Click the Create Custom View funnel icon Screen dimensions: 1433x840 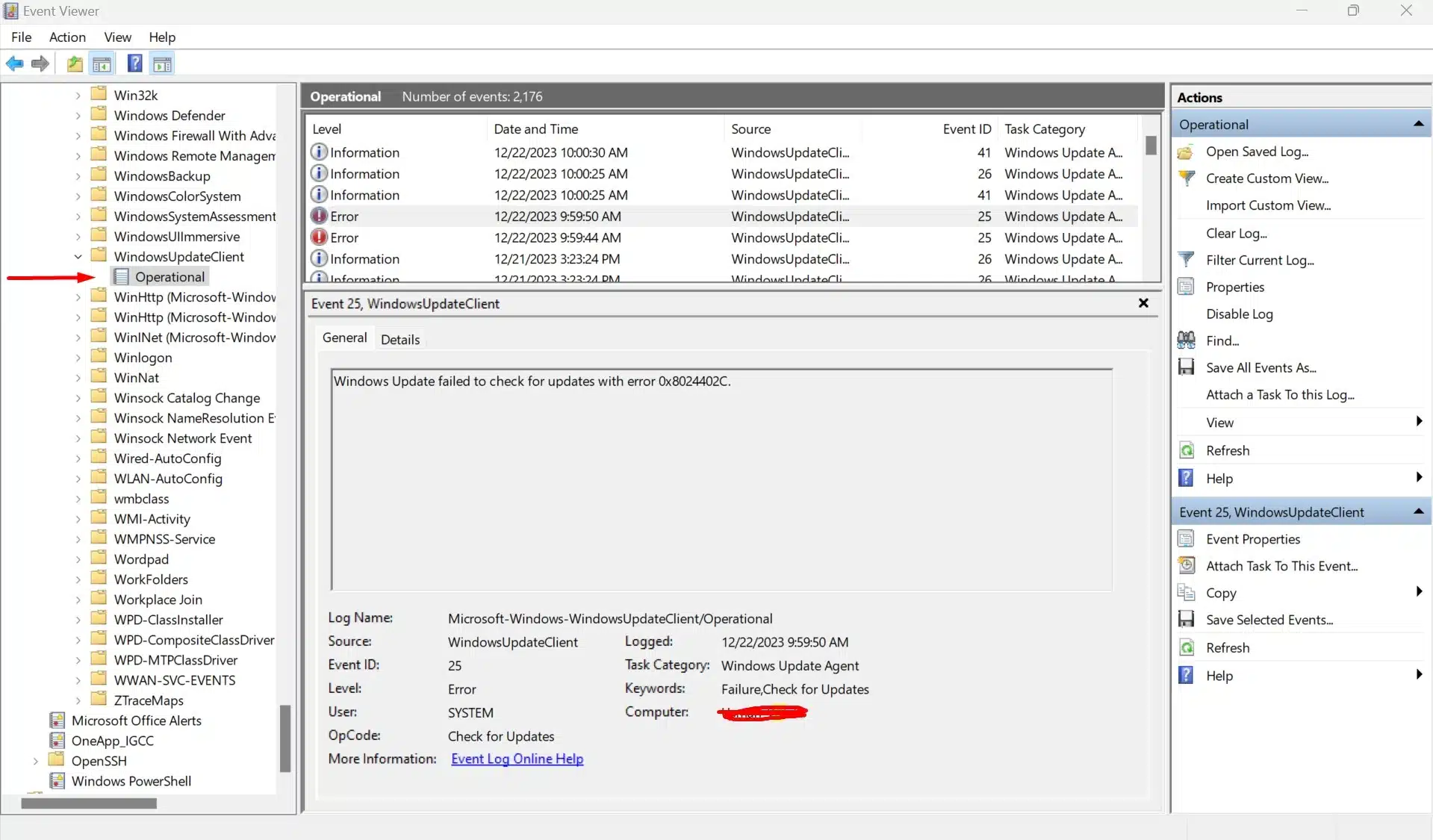point(1187,178)
